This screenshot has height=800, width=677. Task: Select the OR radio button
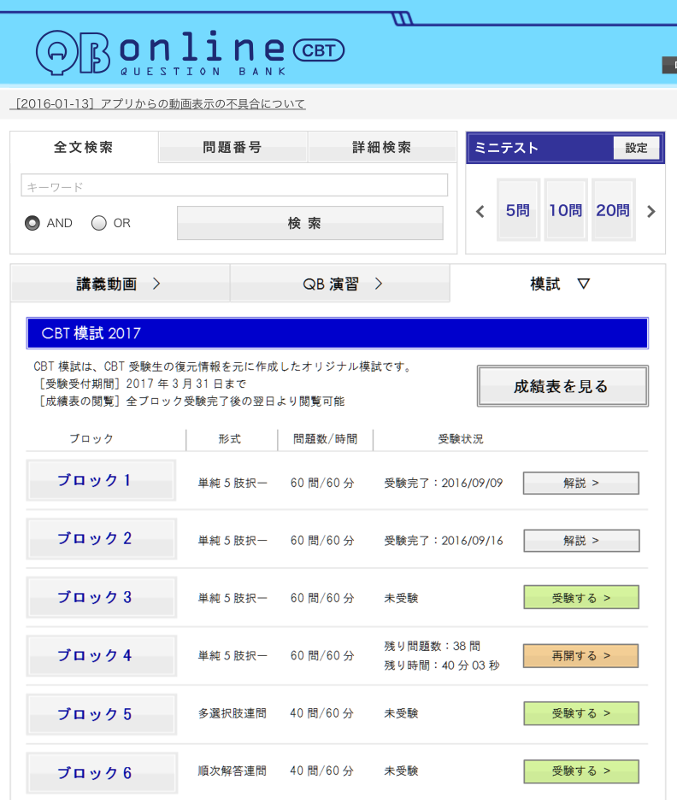99,223
